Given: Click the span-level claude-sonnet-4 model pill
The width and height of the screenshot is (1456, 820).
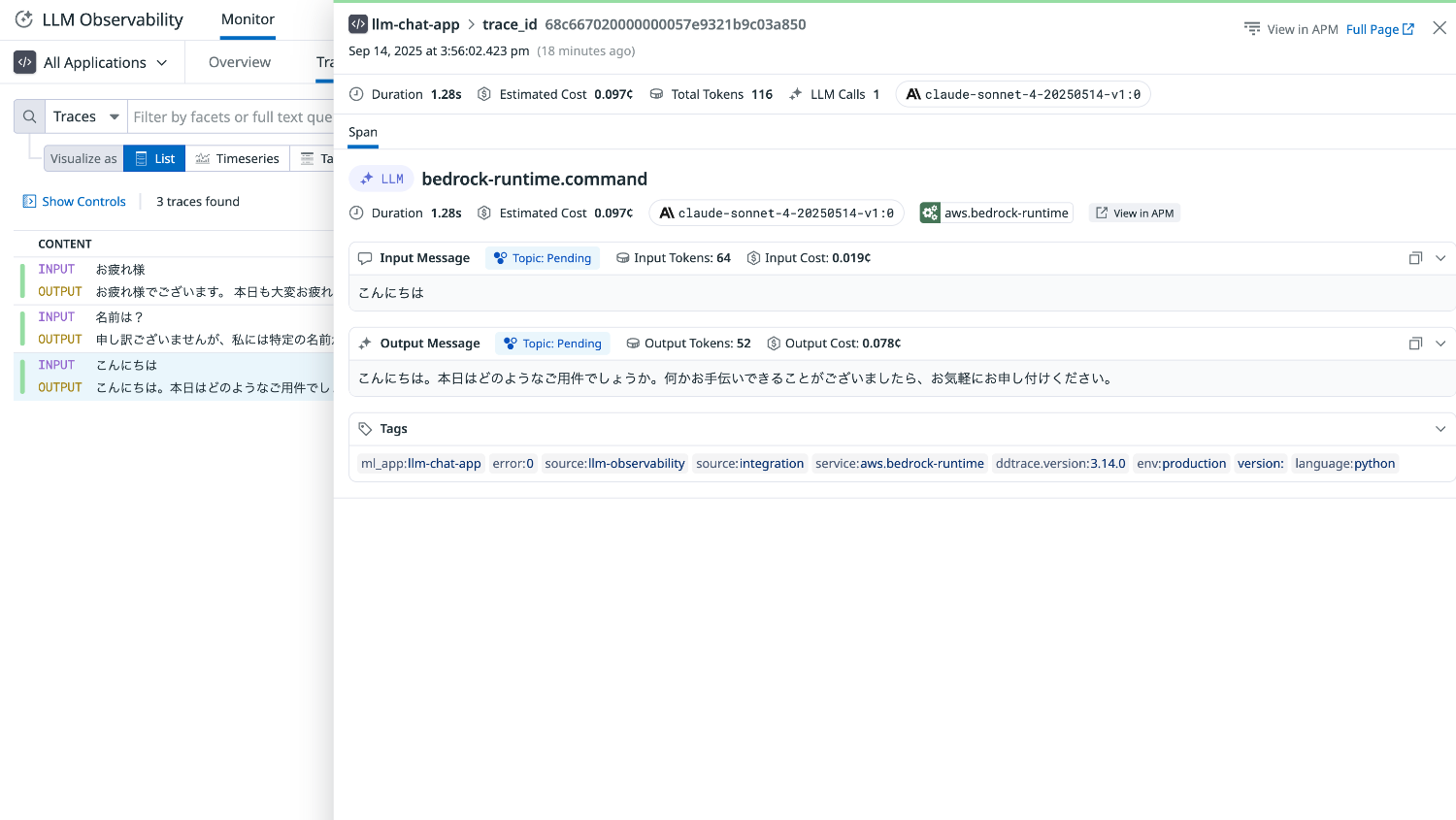Looking at the screenshot, I should click(777, 213).
